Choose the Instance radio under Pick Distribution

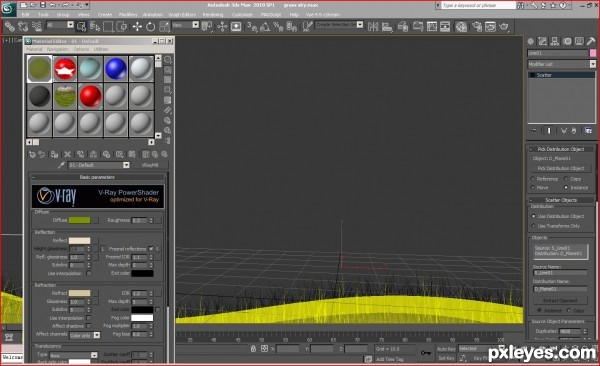click(x=566, y=188)
